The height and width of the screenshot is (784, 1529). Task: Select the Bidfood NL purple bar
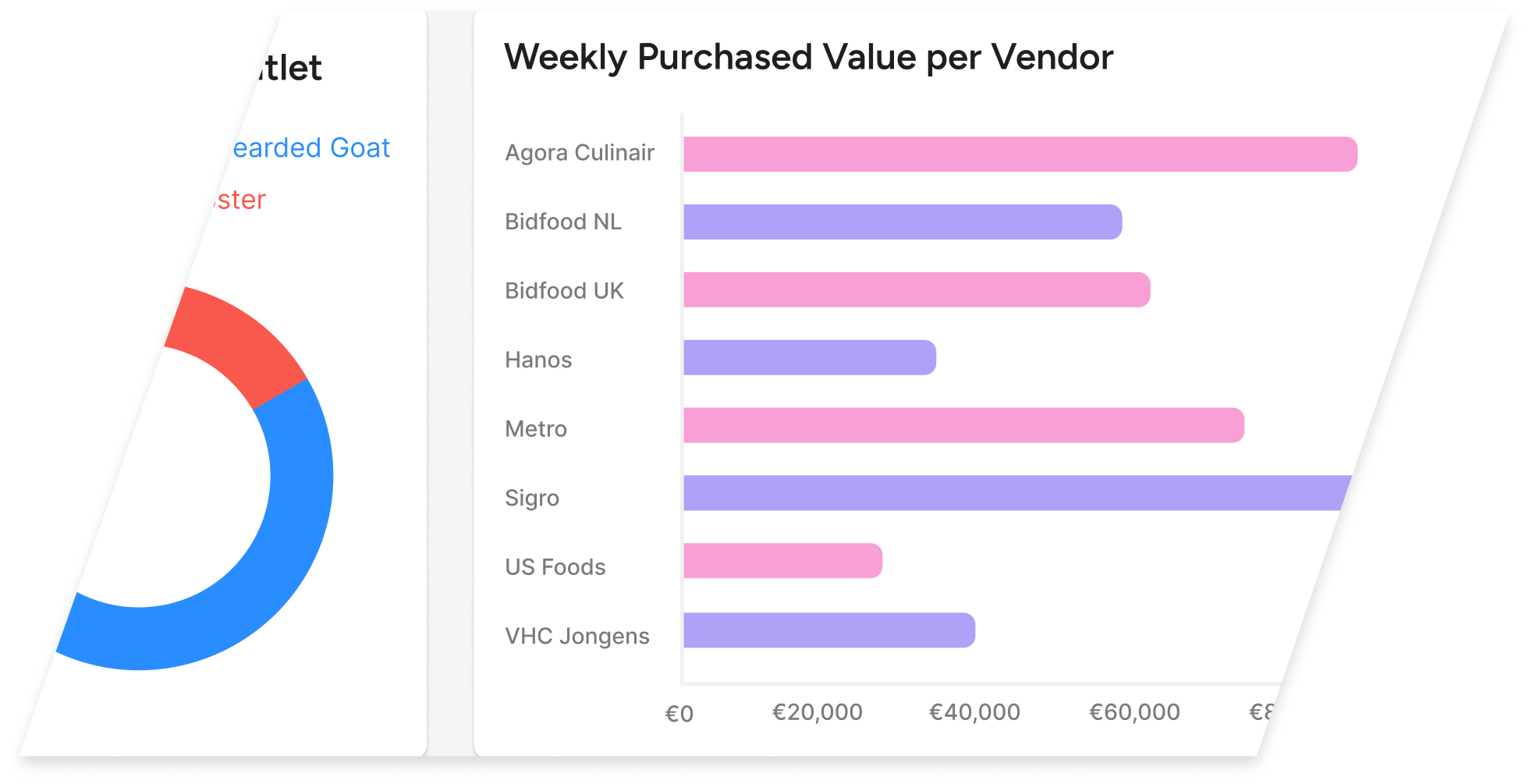902,222
